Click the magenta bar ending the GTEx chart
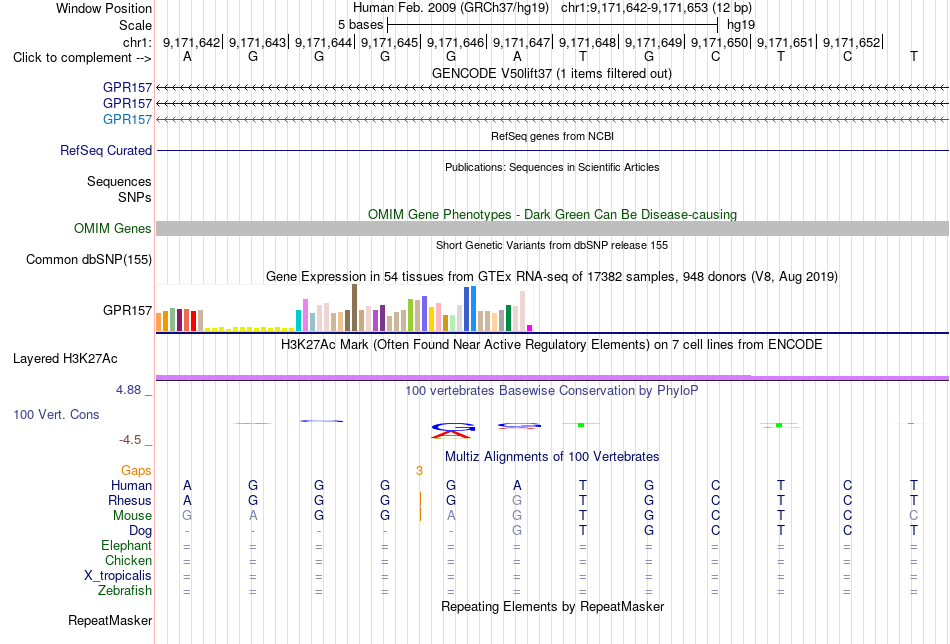The height and width of the screenshot is (644, 950). click(x=530, y=328)
